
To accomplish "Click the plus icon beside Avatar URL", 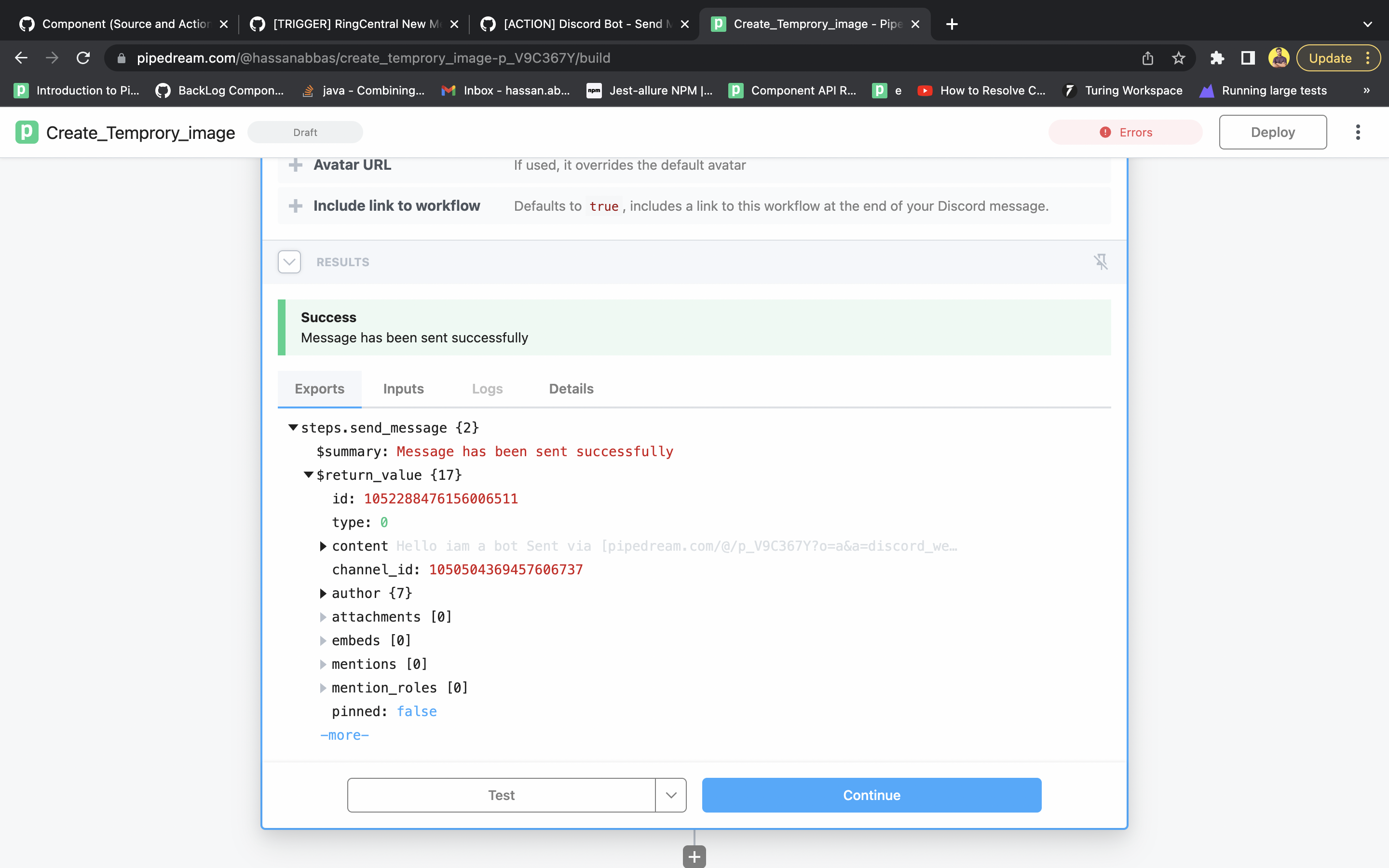I will click(x=295, y=165).
